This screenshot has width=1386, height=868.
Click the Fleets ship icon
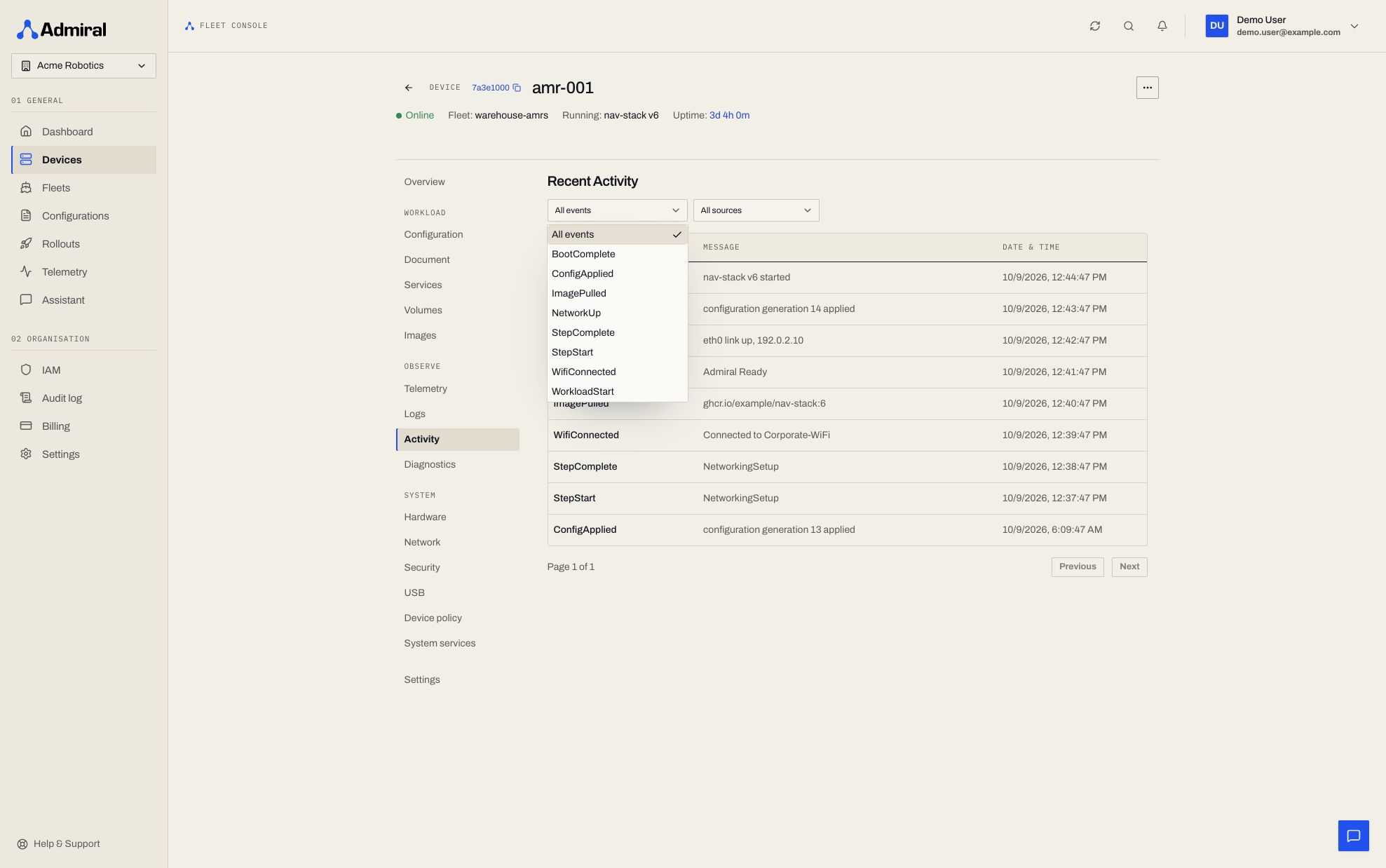click(x=26, y=188)
